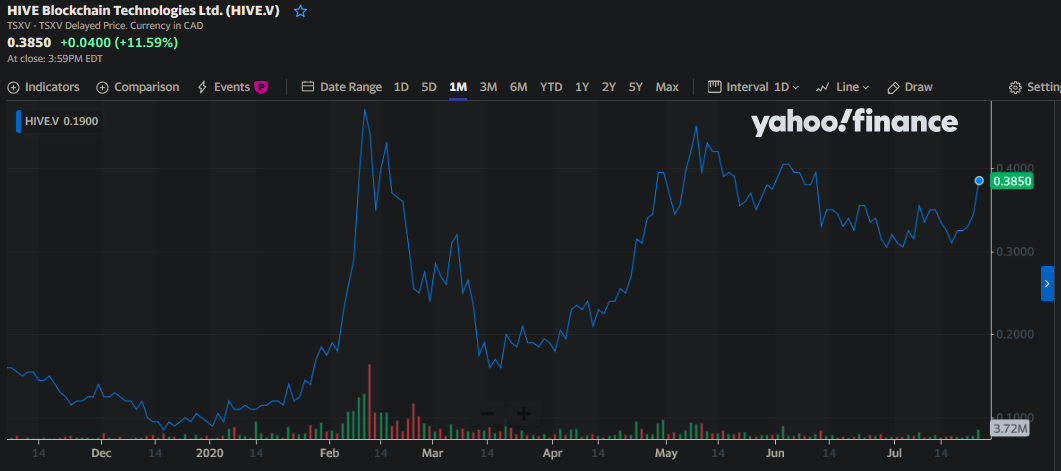Image resolution: width=1061 pixels, height=471 pixels.
Task: Open chart Settings
Action: [x=1035, y=87]
